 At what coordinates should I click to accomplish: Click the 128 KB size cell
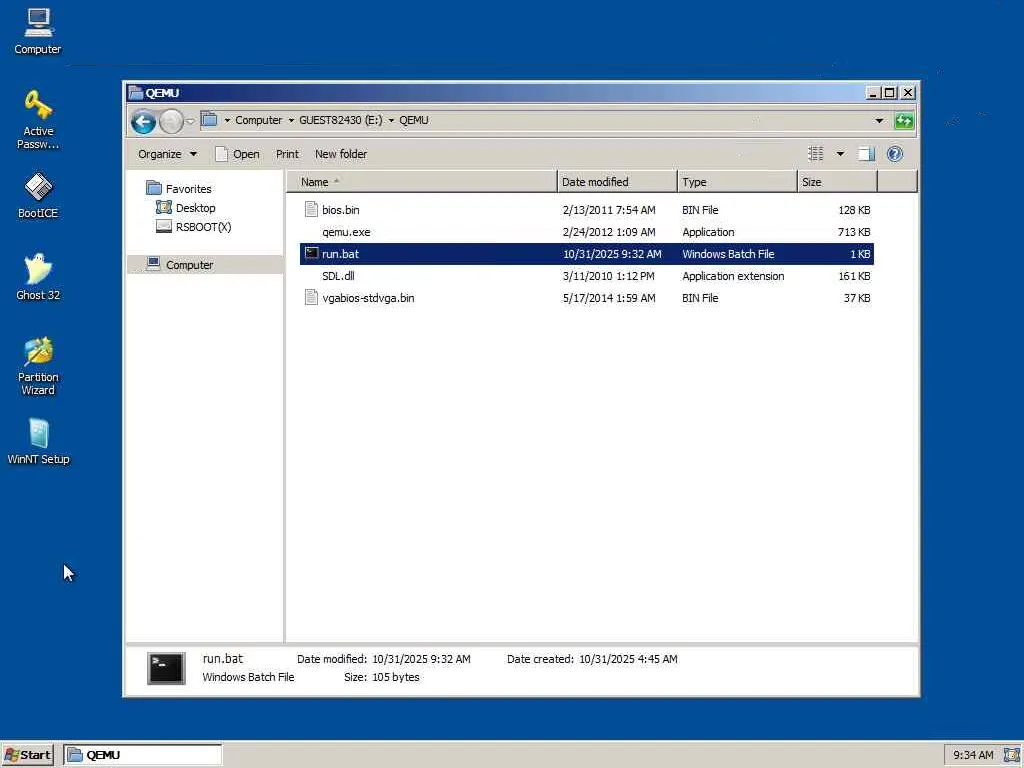pos(854,210)
